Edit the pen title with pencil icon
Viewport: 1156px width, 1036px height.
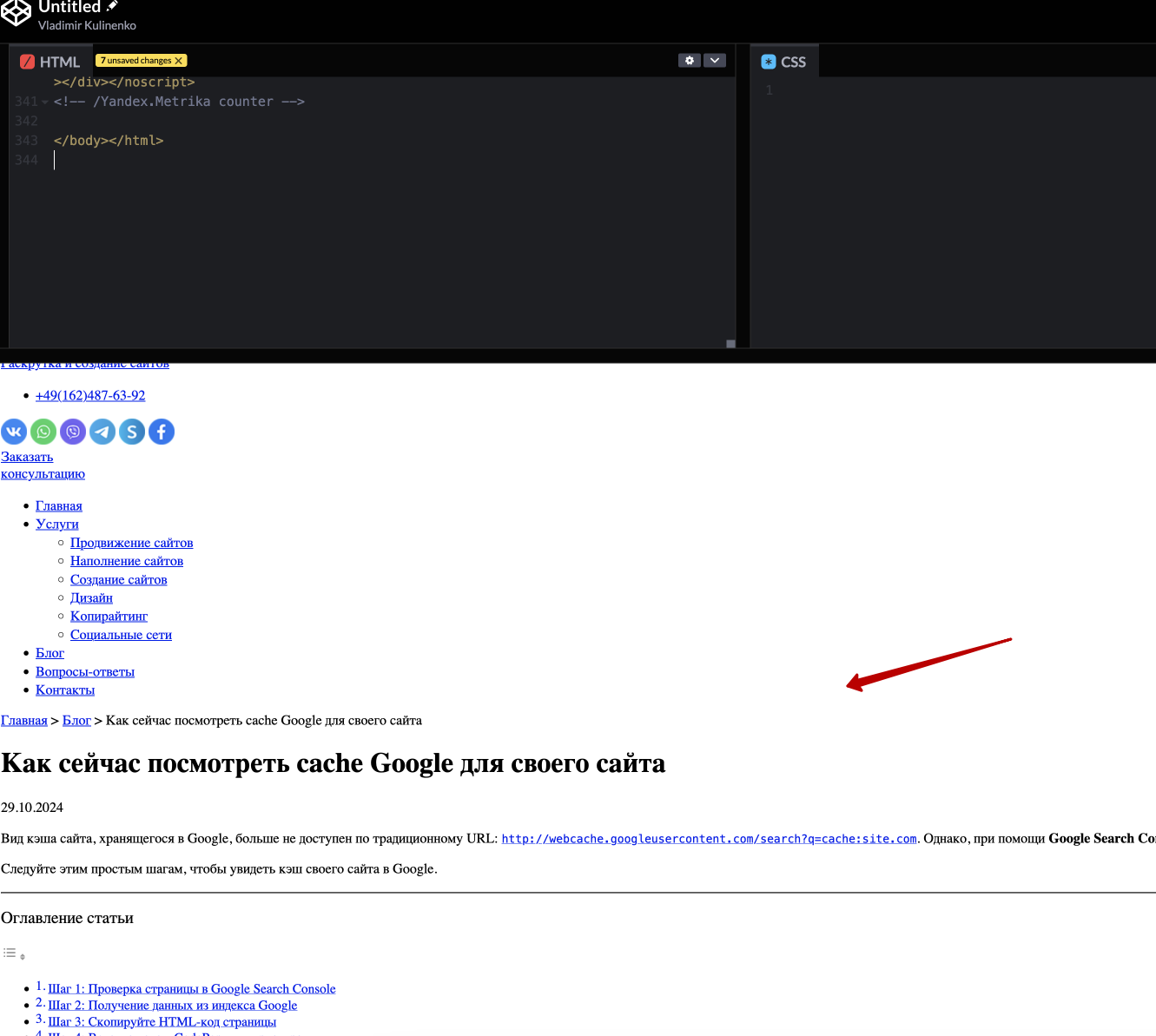(x=112, y=6)
